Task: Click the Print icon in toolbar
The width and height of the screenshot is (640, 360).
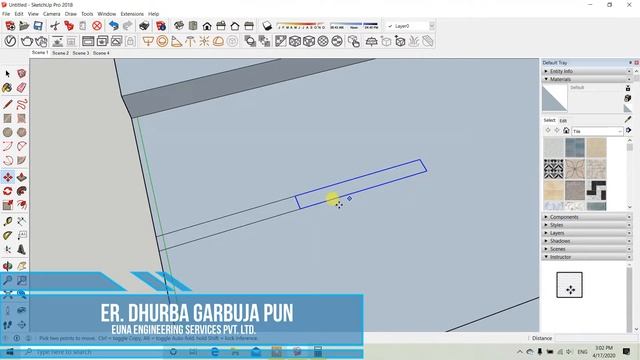Action: 144,26
